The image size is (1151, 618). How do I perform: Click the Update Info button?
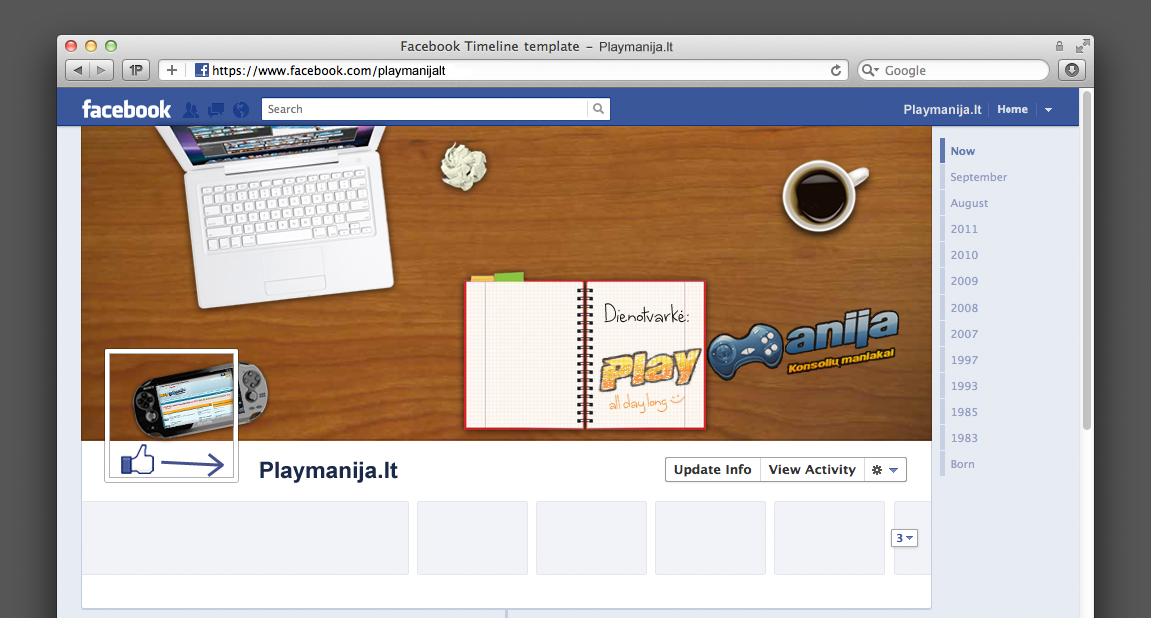[x=713, y=470]
